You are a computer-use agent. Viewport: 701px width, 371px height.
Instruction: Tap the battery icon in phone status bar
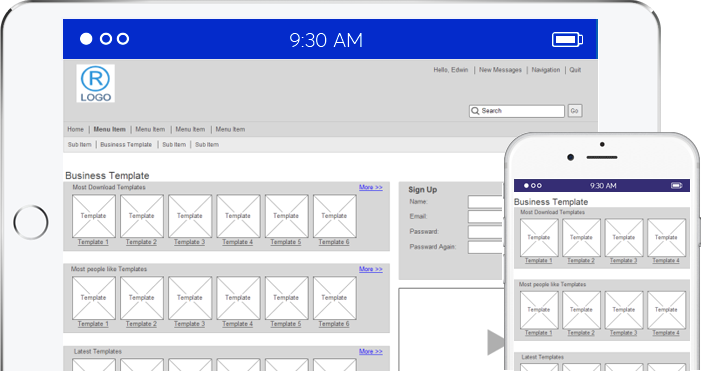pyautogui.click(x=676, y=186)
